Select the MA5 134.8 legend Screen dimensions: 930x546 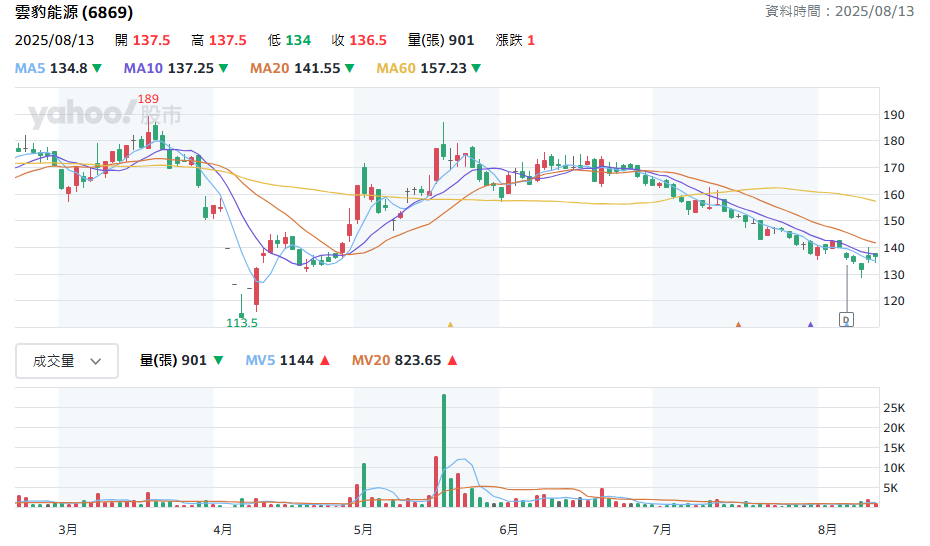pos(58,68)
